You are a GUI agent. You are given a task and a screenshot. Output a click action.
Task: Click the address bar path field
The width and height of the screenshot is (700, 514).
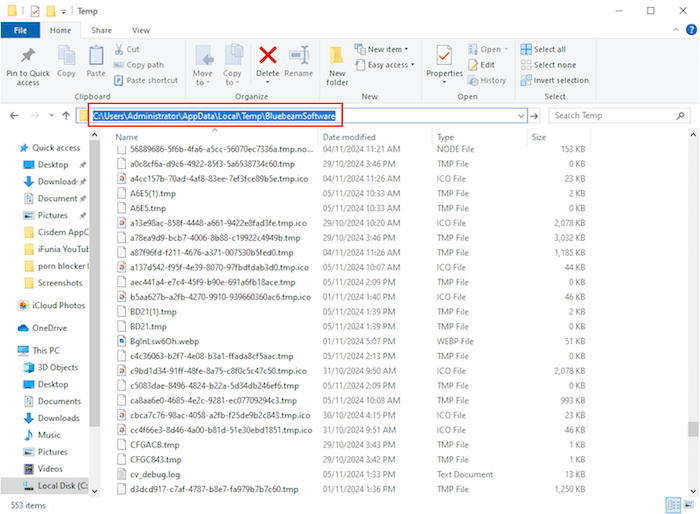302,116
